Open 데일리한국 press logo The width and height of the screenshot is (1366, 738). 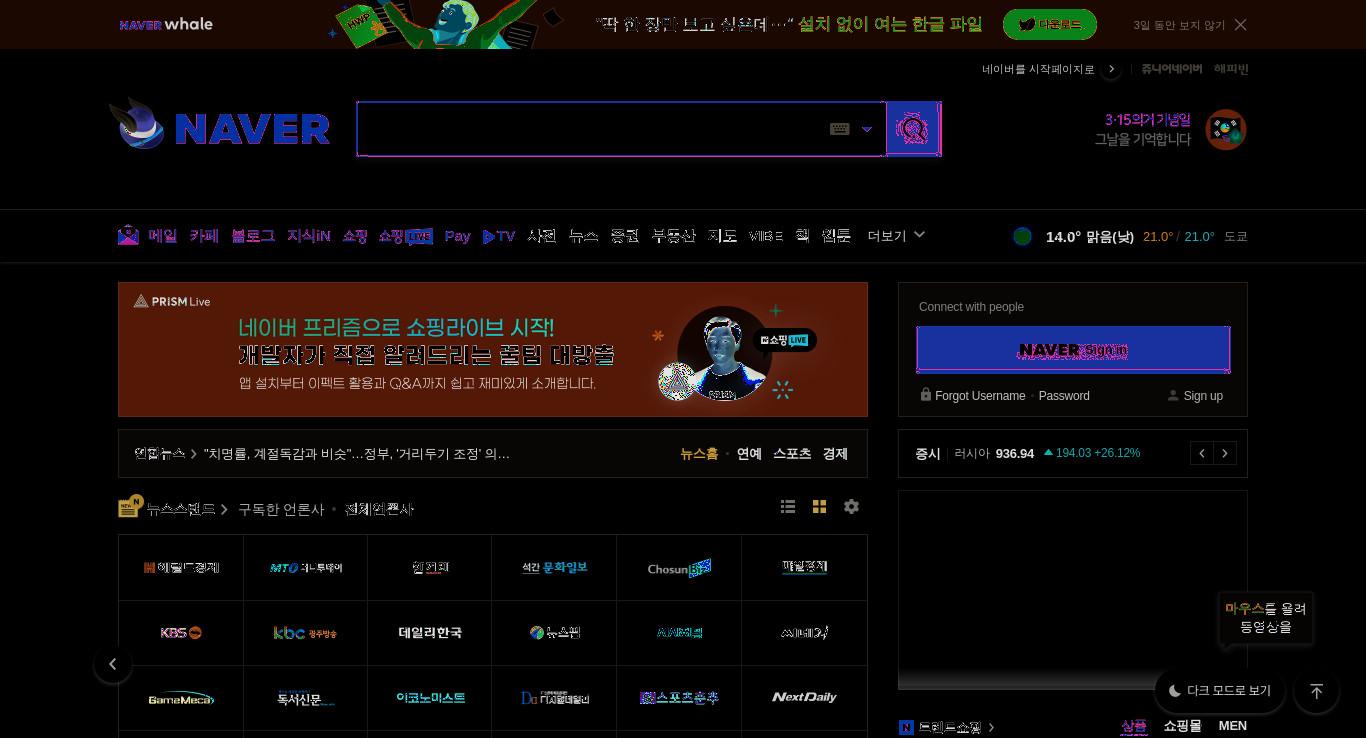(x=430, y=633)
